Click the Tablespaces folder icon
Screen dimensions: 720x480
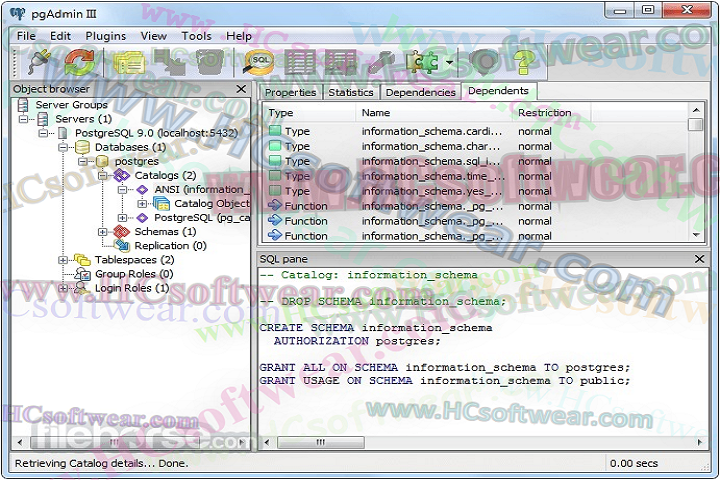coord(82,260)
